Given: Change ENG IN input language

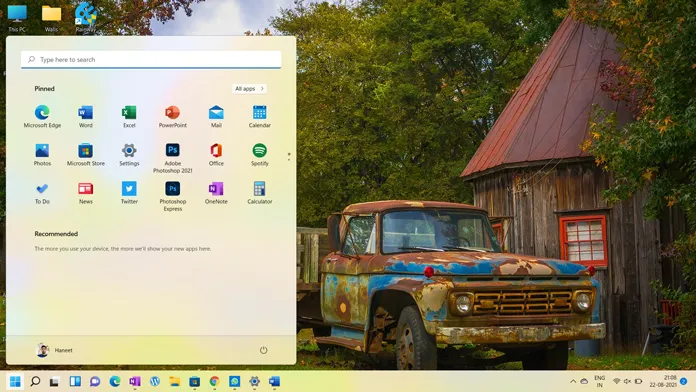Looking at the screenshot, I should point(600,381).
